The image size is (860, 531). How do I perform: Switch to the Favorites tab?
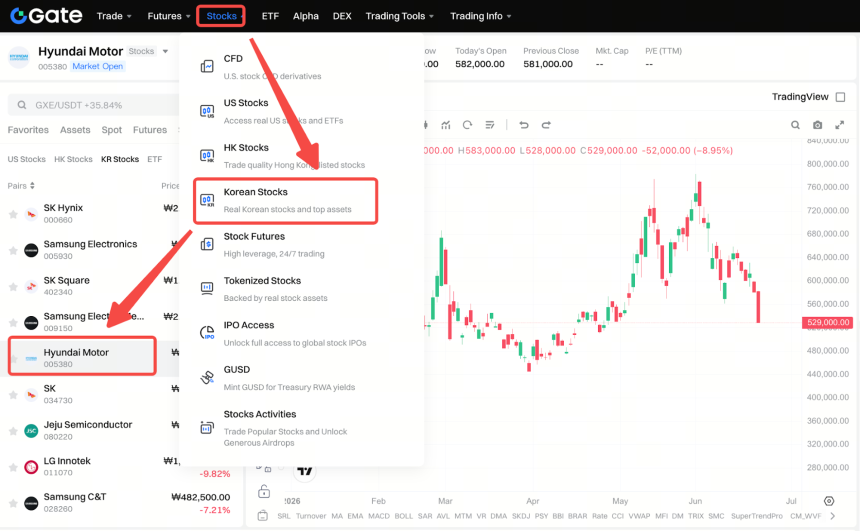point(28,130)
